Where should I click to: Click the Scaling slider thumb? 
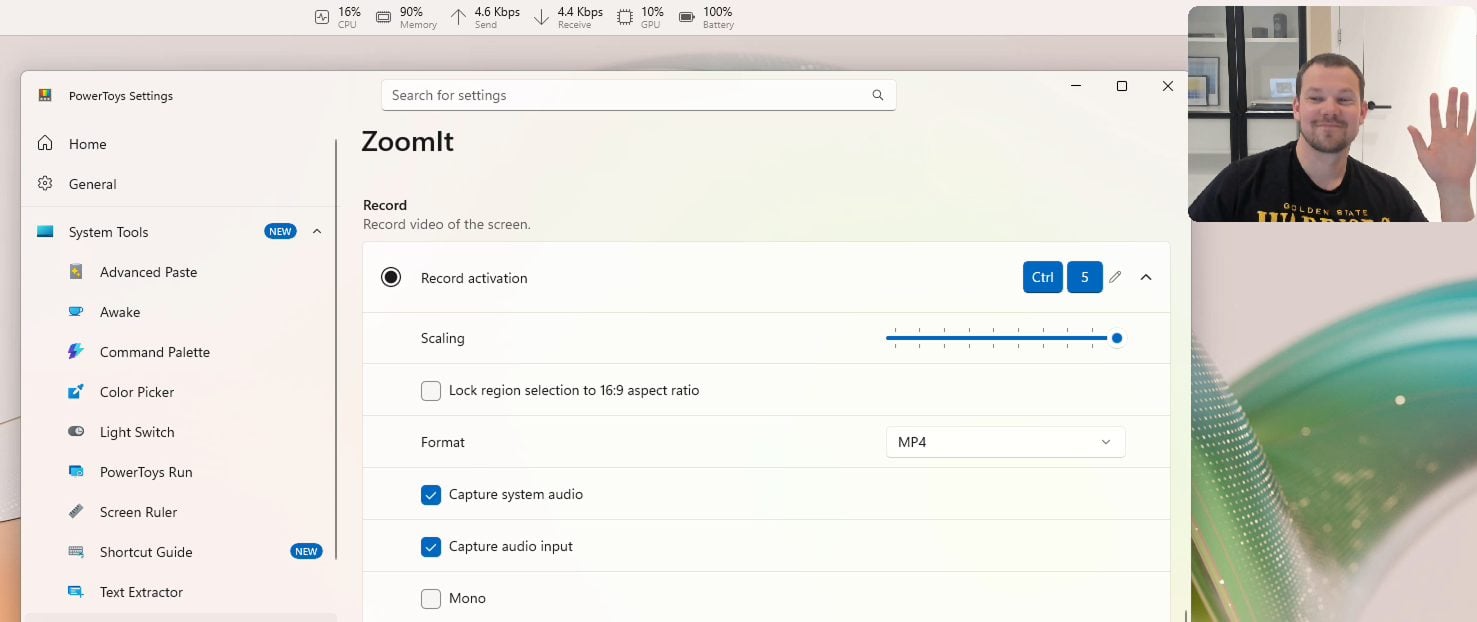click(1117, 338)
